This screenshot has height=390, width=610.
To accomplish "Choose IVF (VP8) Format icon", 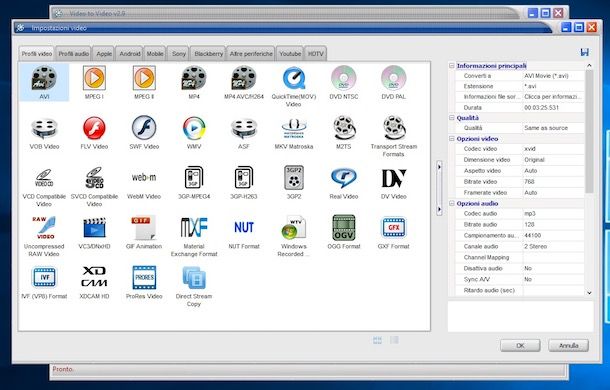I will pyautogui.click(x=44, y=278).
